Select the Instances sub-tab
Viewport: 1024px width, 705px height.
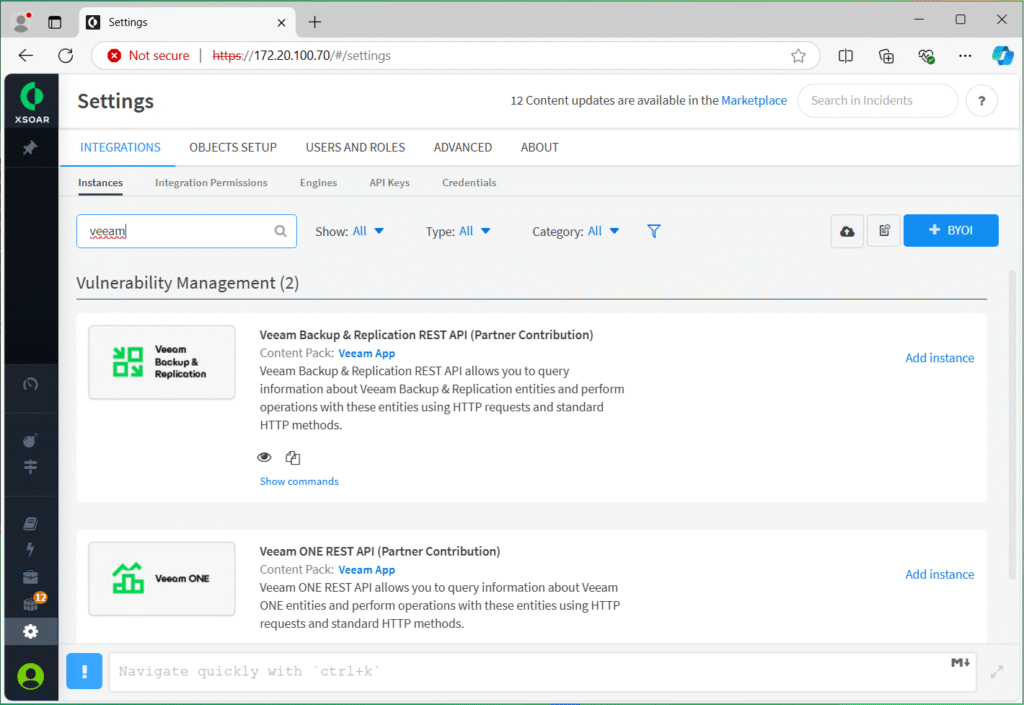click(x=101, y=183)
